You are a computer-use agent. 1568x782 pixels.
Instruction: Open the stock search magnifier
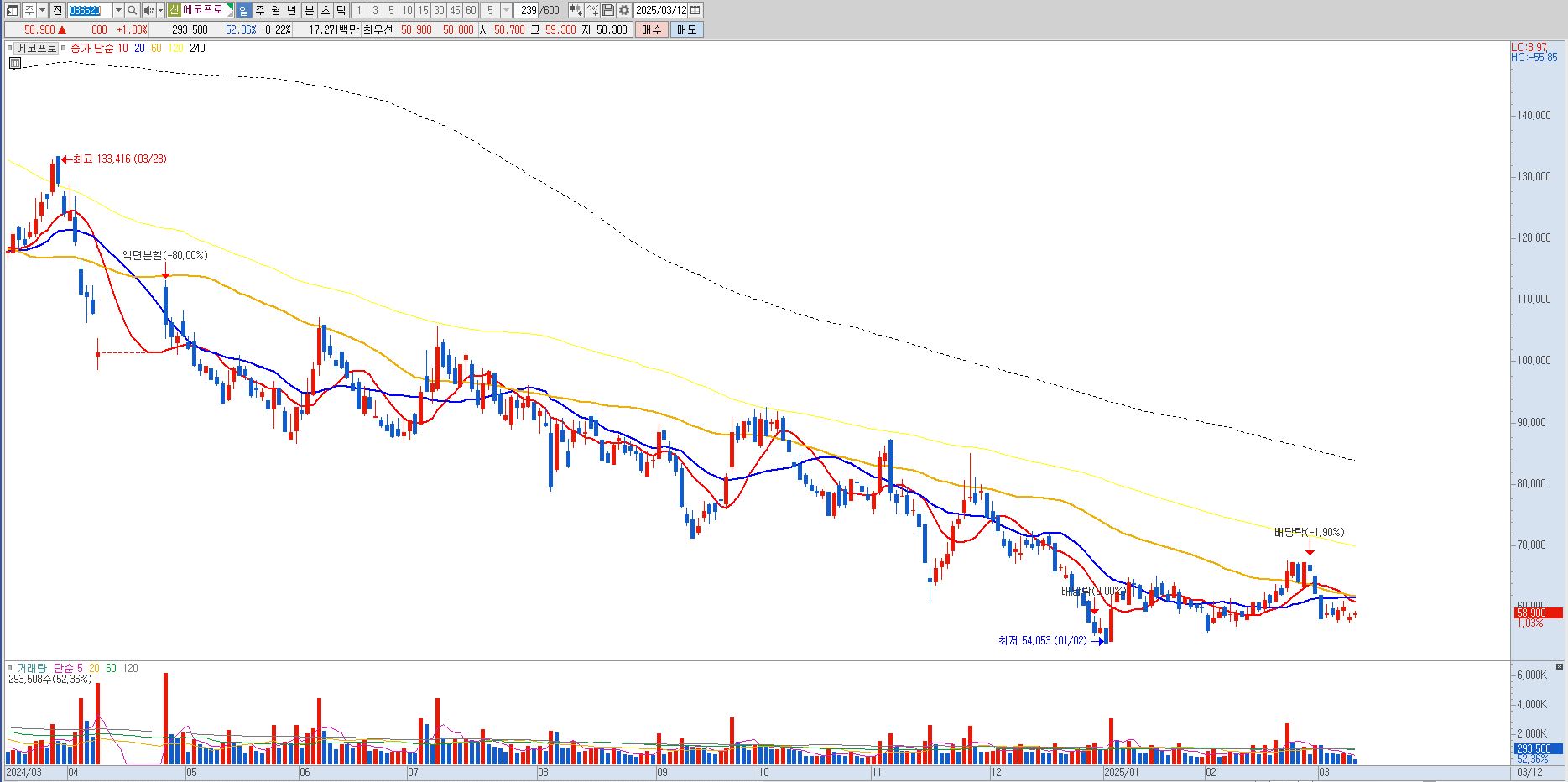133,10
